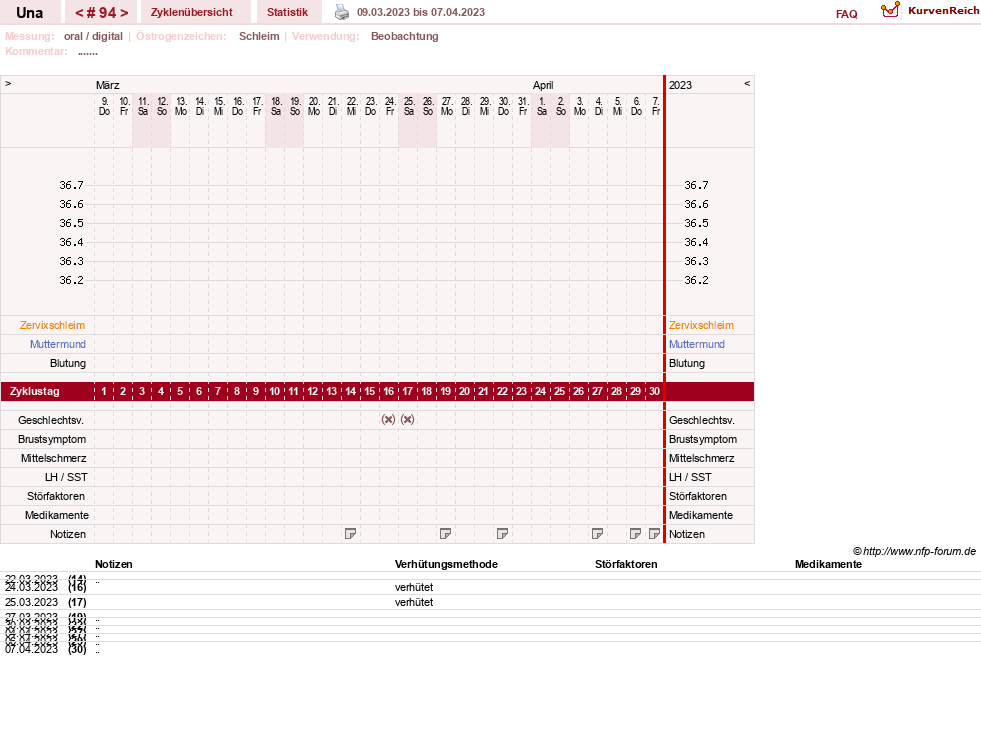Click the left Störfaktoren row label
Viewport: 981px width, 743px height.
coord(56,496)
